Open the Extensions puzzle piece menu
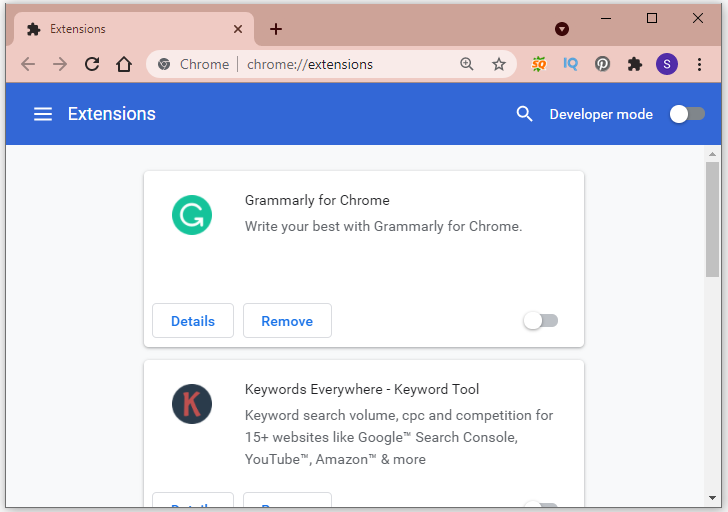The width and height of the screenshot is (728, 512). point(634,64)
